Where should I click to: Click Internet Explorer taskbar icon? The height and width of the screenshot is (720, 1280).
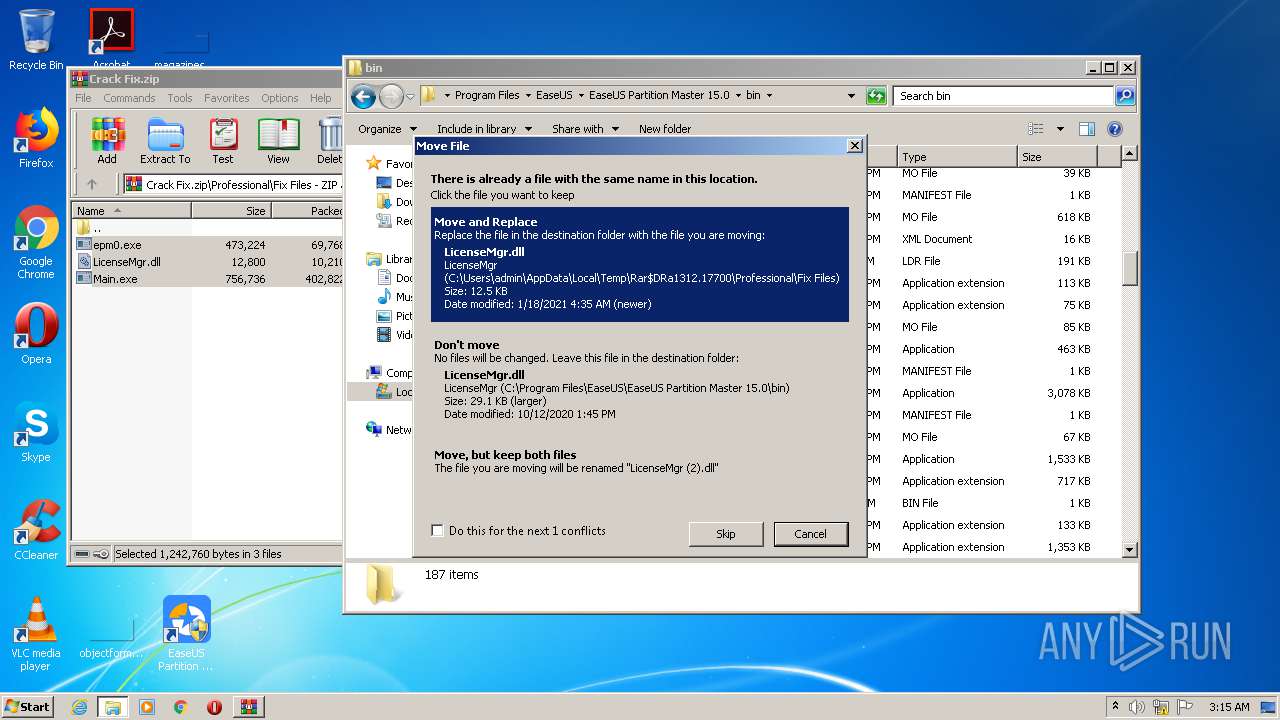(x=79, y=707)
